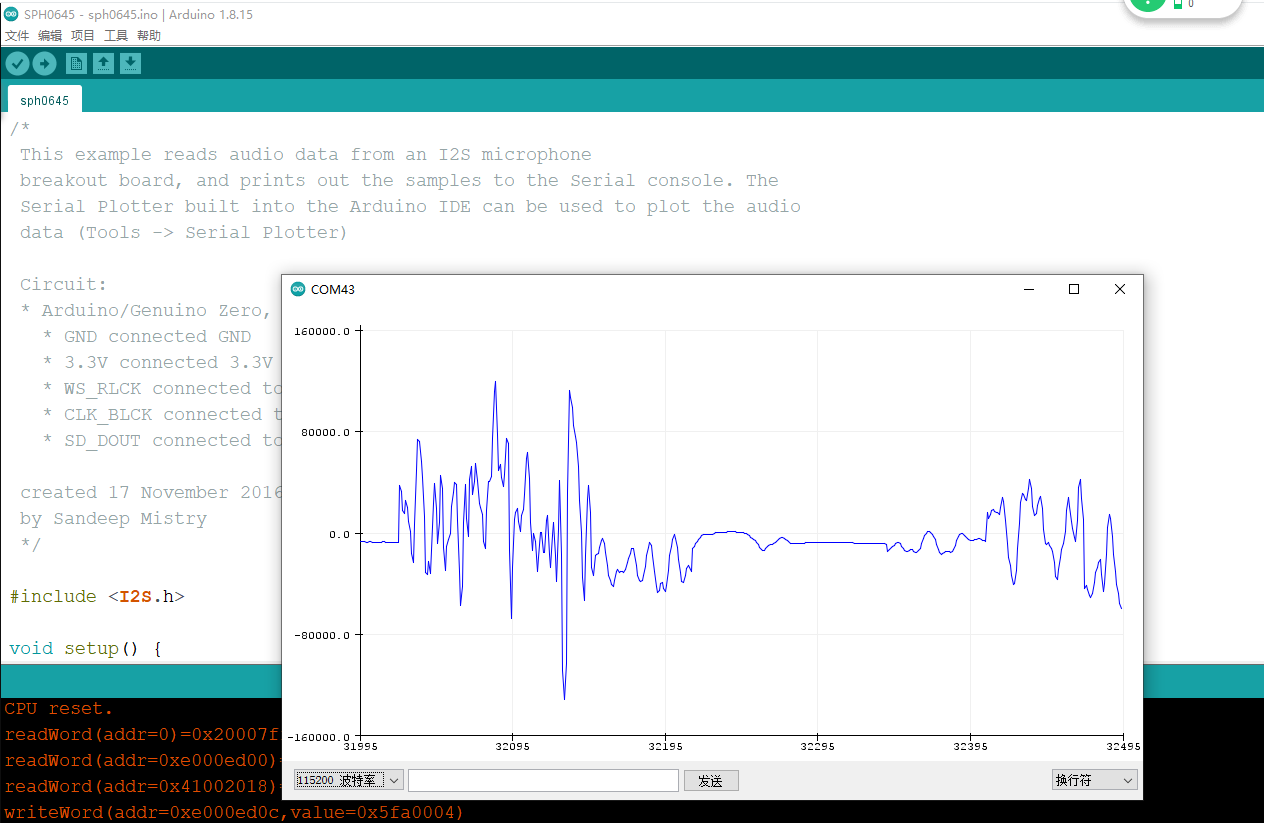
Task: Open the 帮助 menu
Action: click(149, 36)
